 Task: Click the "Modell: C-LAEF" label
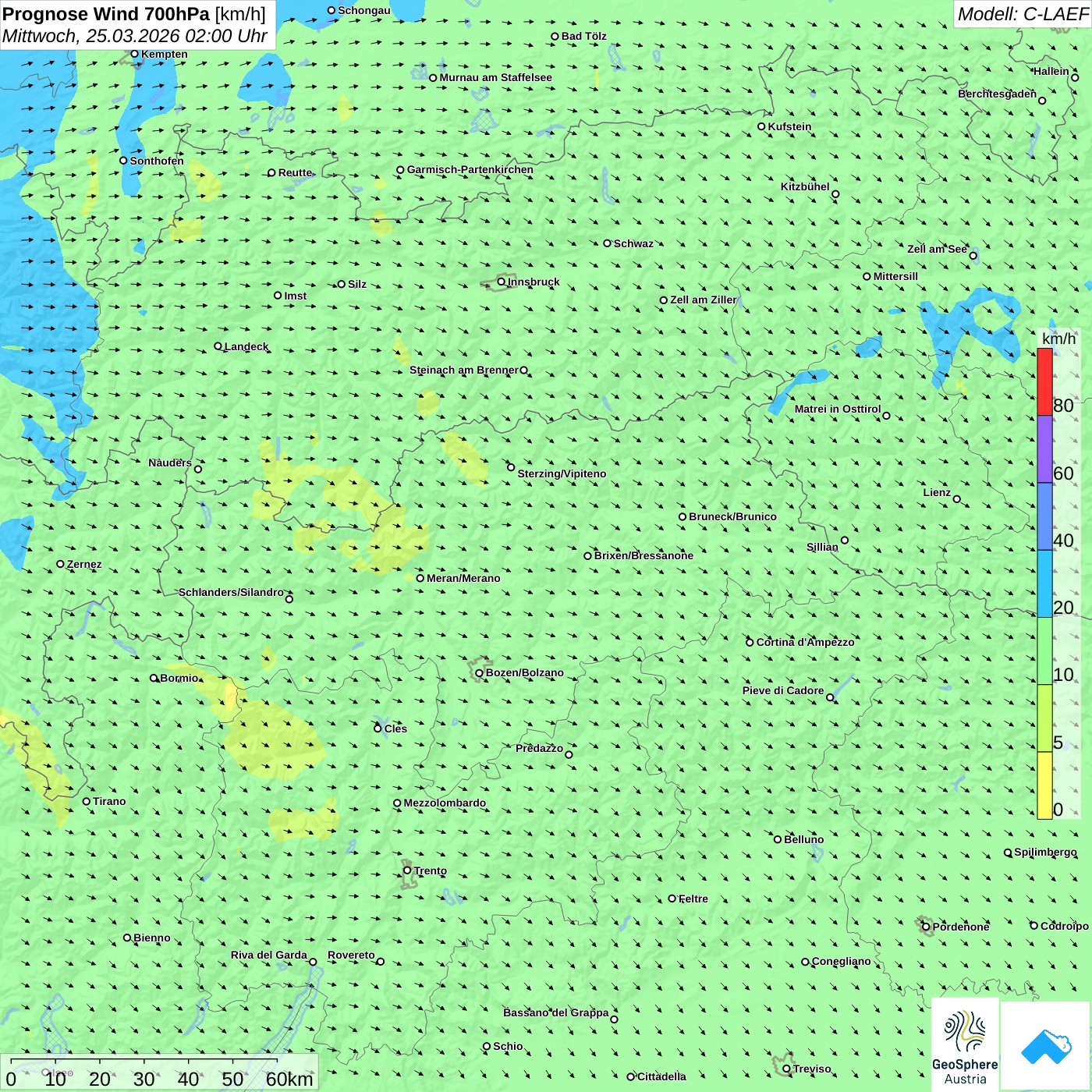[x=1023, y=14]
